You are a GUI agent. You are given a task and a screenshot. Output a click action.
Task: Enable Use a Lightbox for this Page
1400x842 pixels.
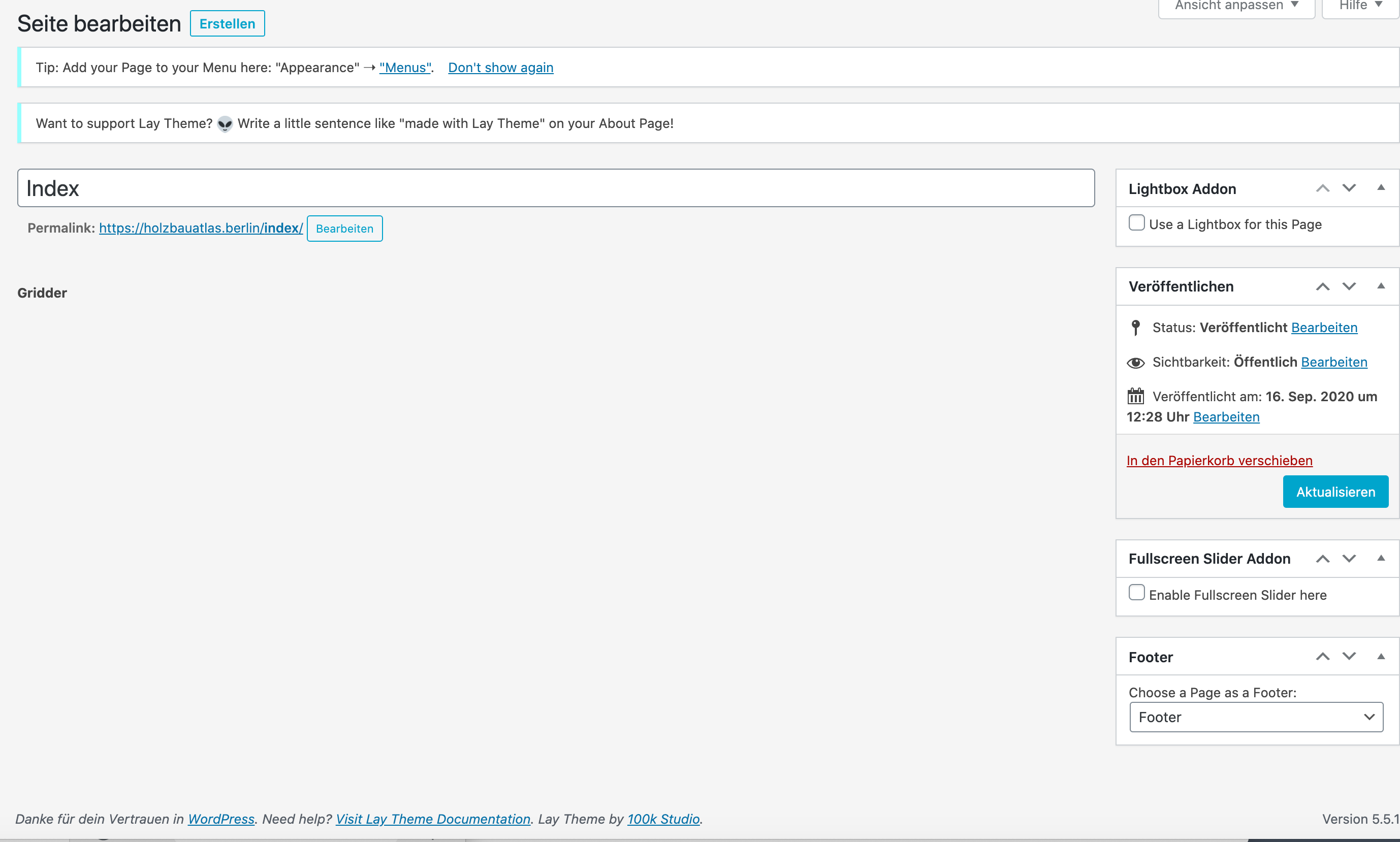[x=1137, y=223]
